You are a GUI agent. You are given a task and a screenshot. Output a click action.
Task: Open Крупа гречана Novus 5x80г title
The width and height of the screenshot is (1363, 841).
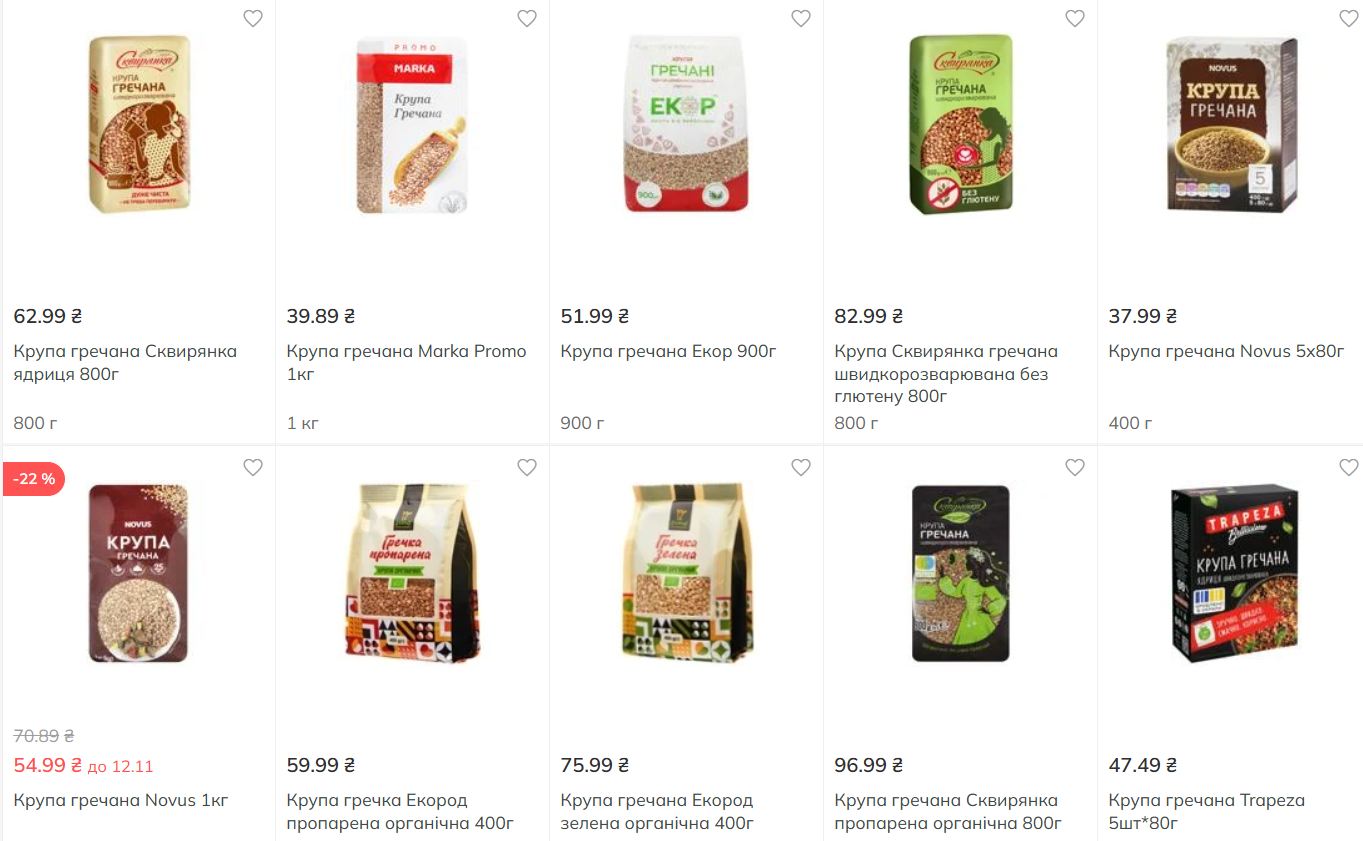coord(1226,352)
